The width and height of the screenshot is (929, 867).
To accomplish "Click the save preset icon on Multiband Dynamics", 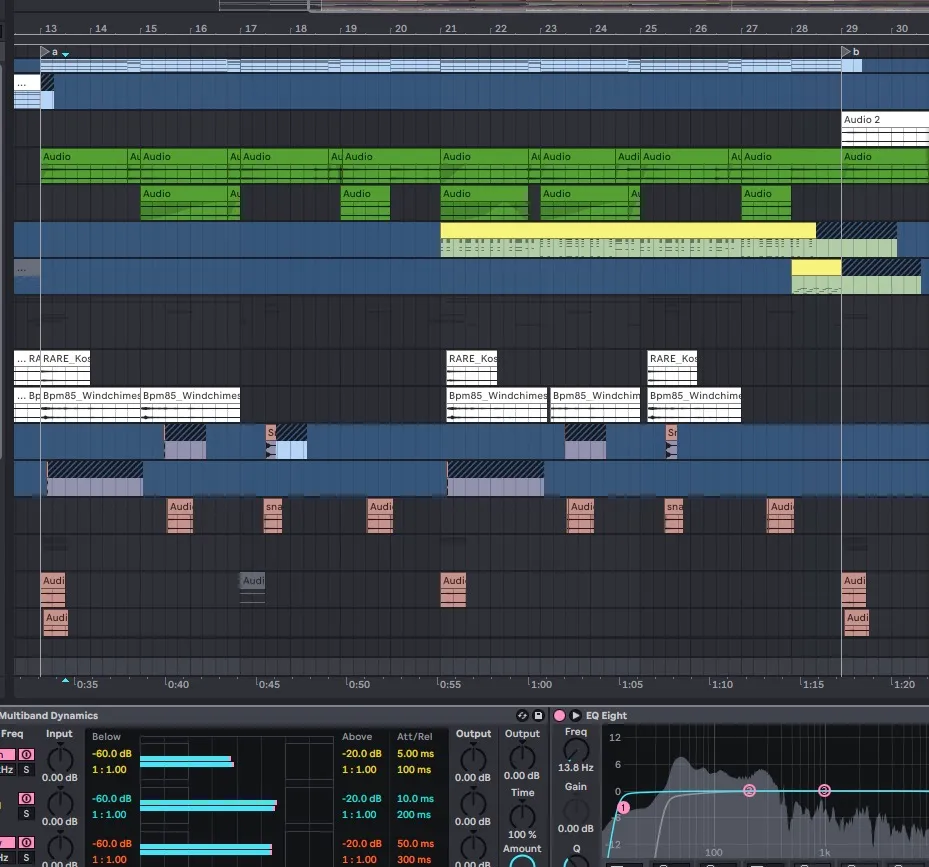I will 538,716.
